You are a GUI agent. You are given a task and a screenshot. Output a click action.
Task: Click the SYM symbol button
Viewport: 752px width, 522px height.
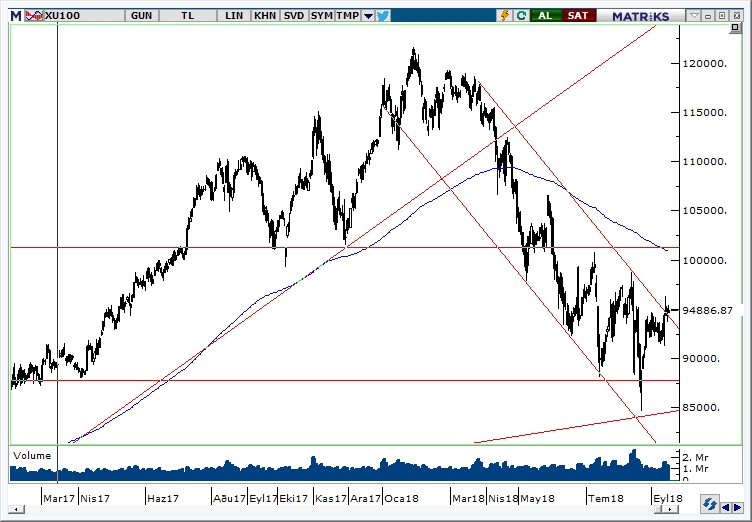click(x=321, y=15)
